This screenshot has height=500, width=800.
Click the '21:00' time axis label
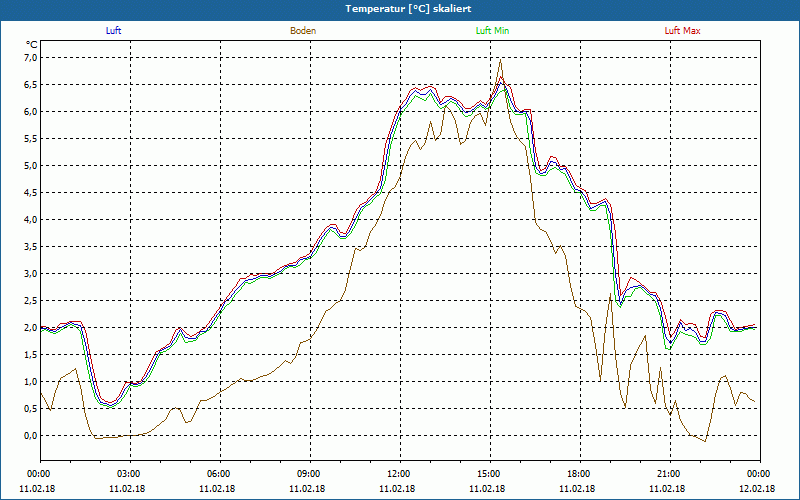point(670,474)
